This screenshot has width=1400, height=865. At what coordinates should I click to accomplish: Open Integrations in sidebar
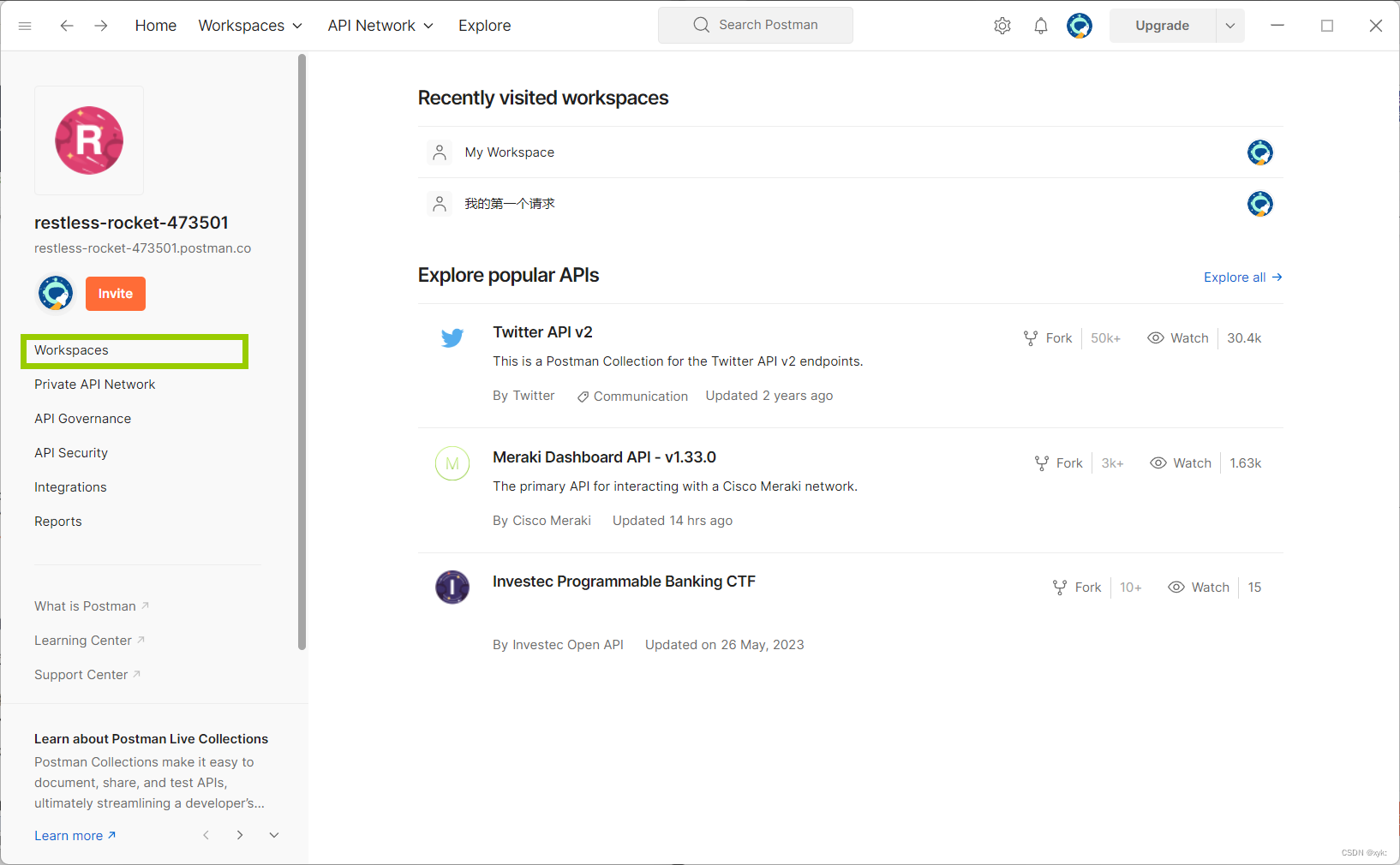click(70, 487)
